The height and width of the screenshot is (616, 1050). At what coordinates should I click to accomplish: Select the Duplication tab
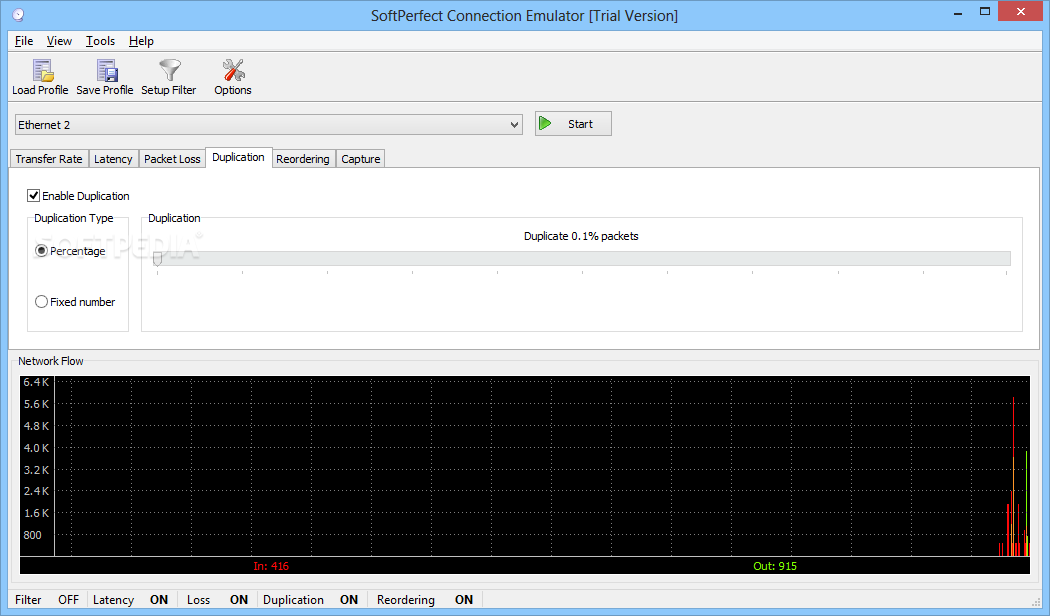pos(238,157)
